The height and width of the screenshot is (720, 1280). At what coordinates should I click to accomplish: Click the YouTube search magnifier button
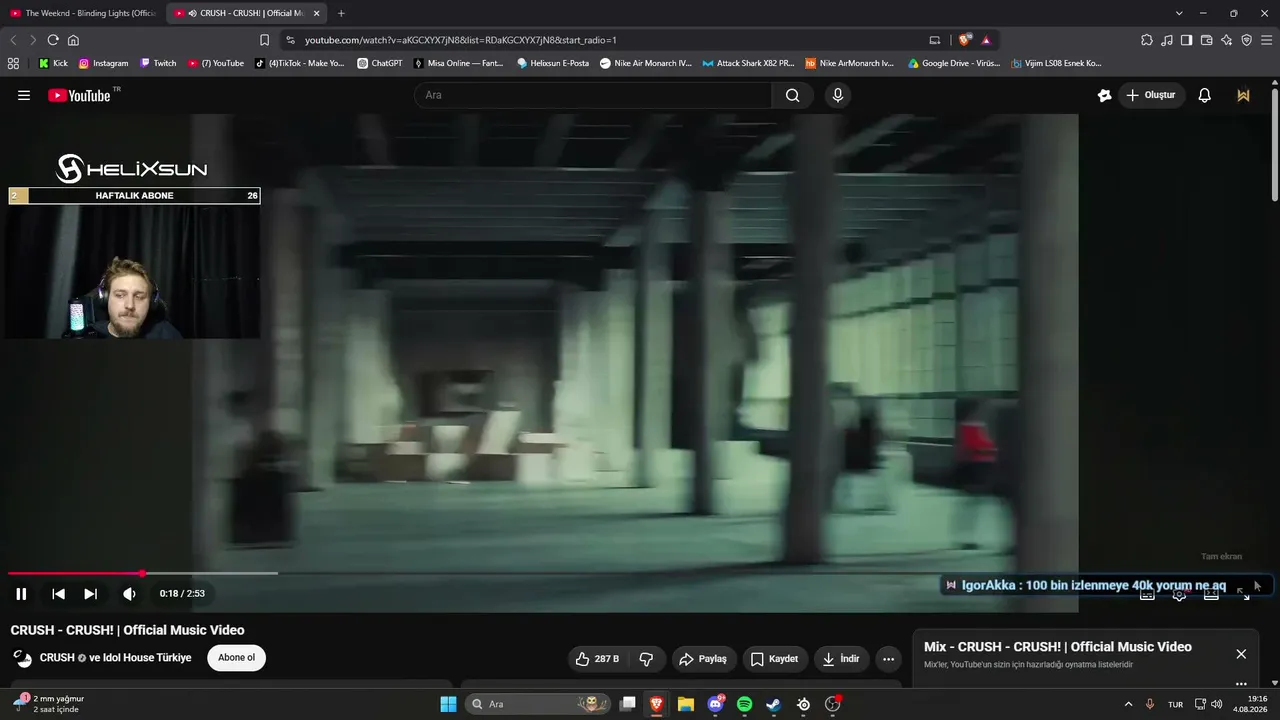793,95
